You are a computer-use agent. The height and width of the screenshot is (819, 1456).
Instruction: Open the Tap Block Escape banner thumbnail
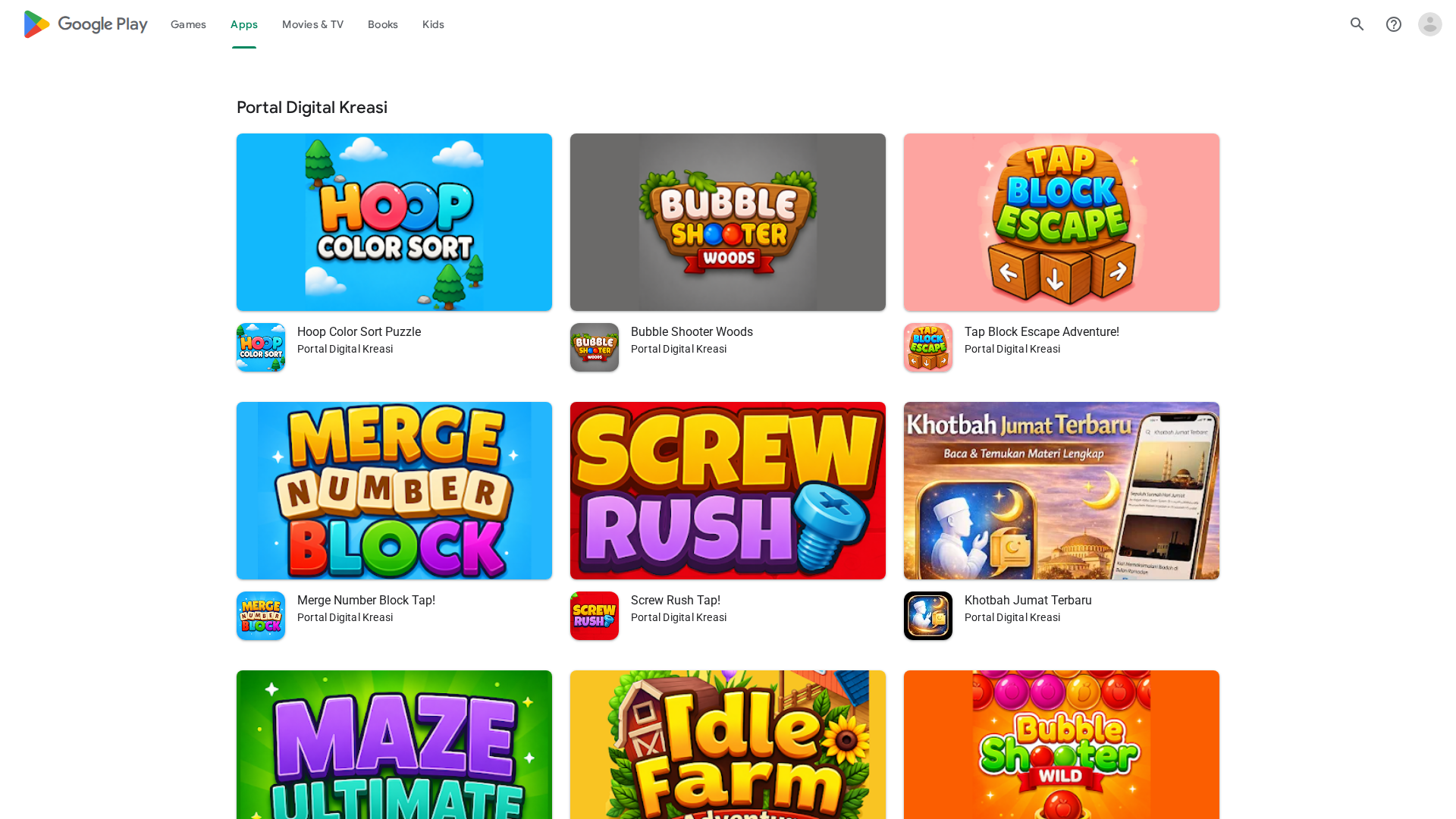click(x=1061, y=222)
